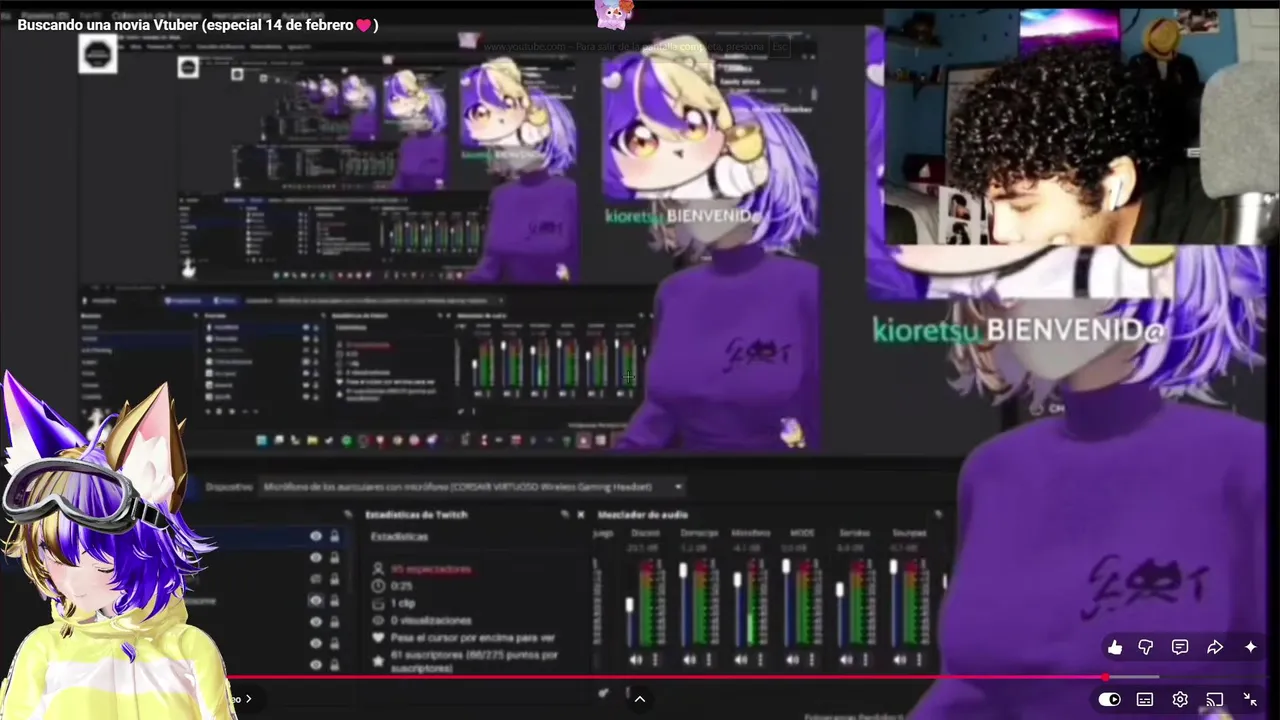The height and width of the screenshot is (720, 1280).
Task: Click the MODE volume fader handle
Action: [x=787, y=568]
